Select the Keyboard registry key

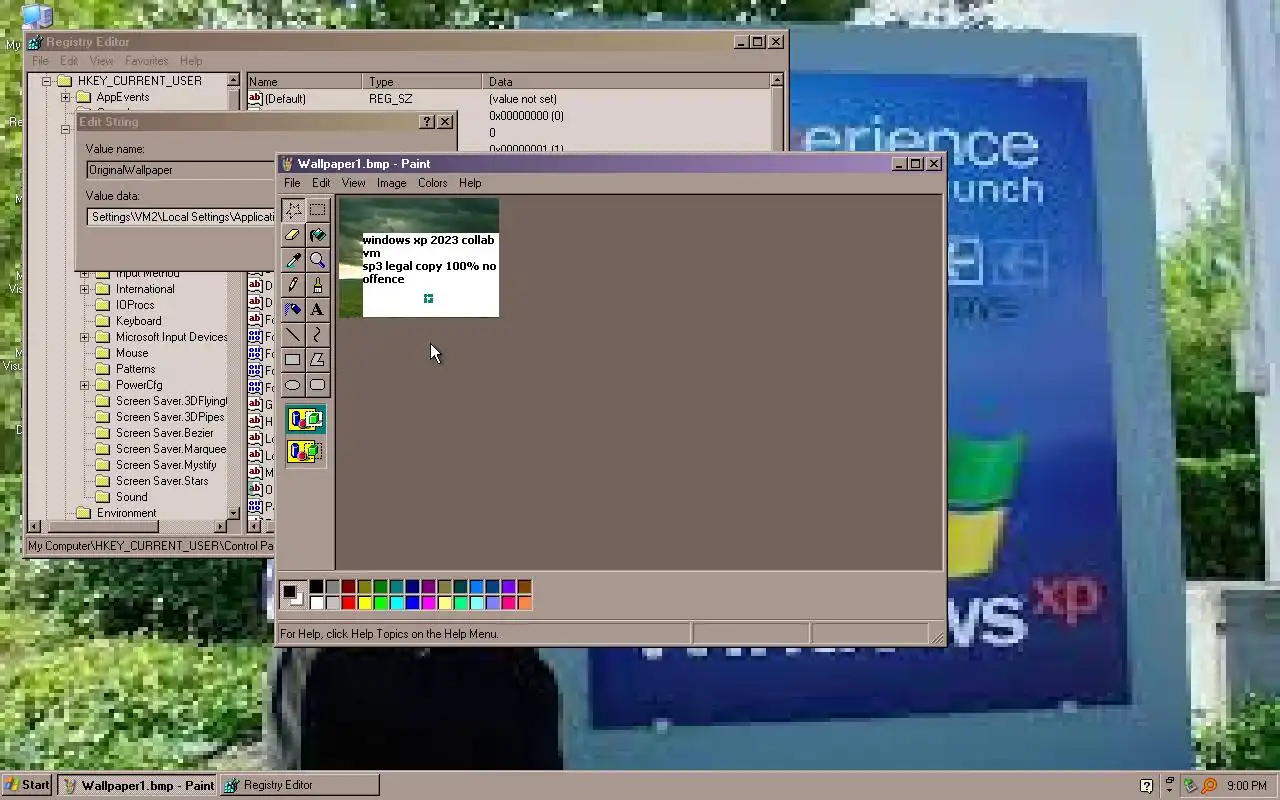pyautogui.click(x=138, y=321)
